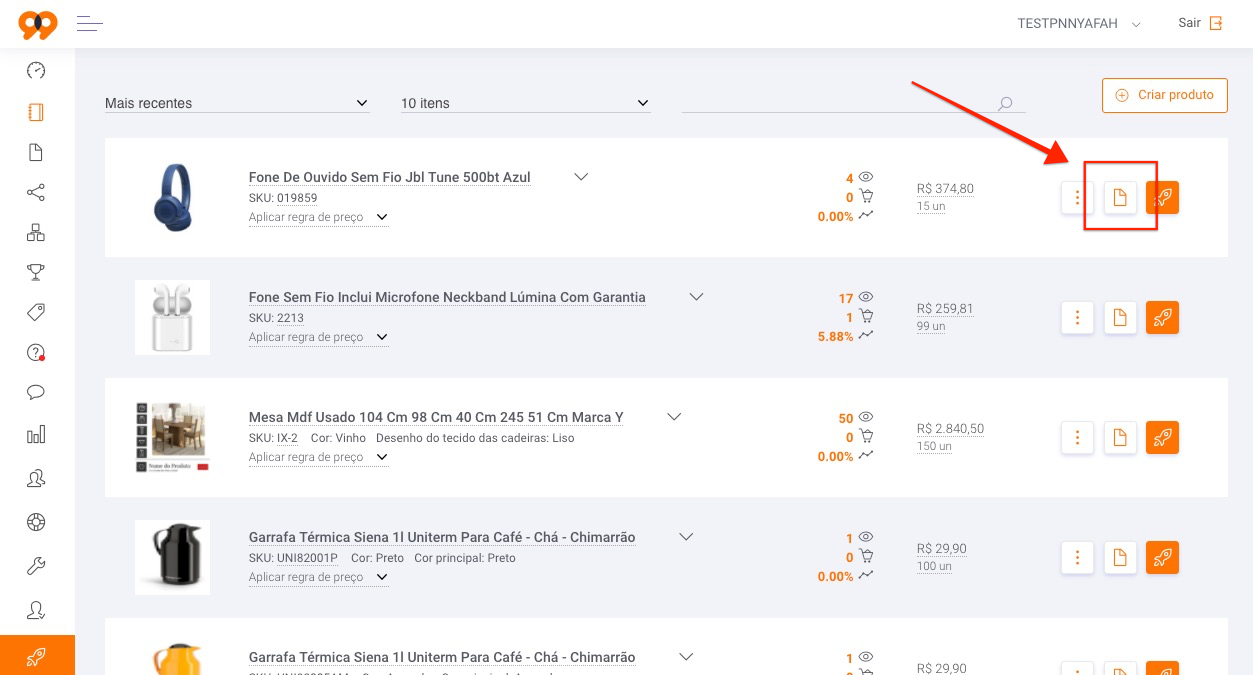Open Aplicar regra de preço for Neckband Lúmina
This screenshot has width=1253, height=675.
(x=319, y=337)
